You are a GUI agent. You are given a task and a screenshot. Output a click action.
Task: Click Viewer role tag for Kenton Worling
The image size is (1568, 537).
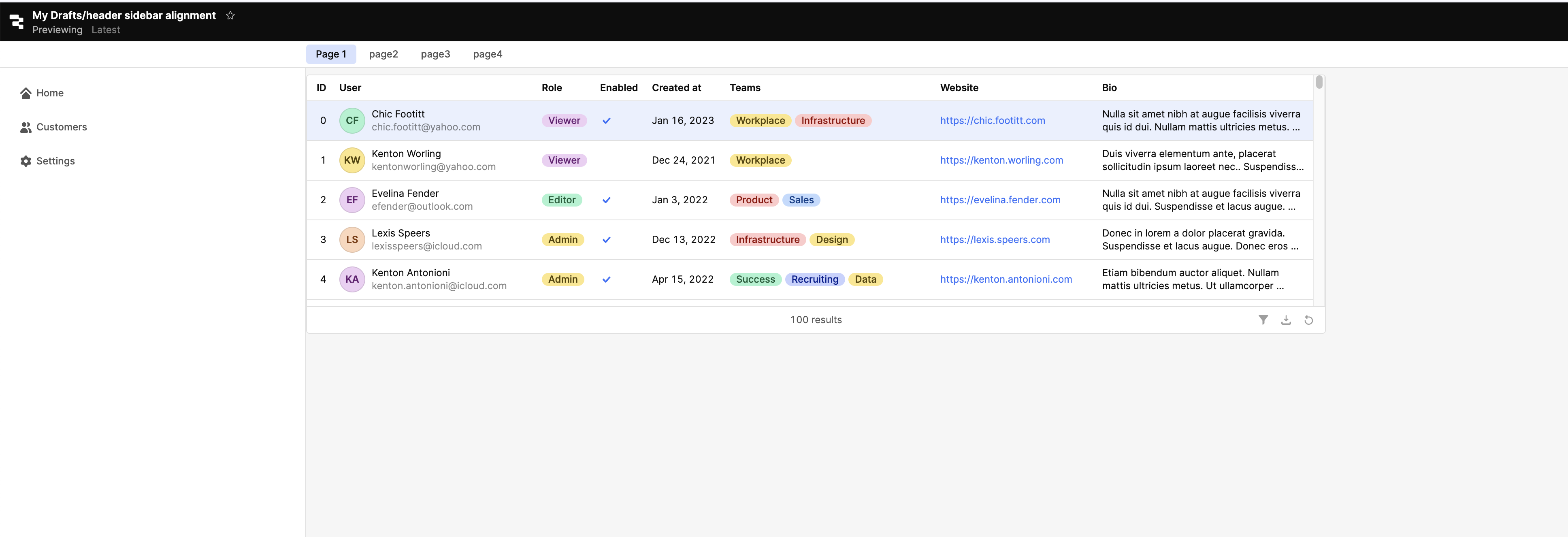pos(564,160)
